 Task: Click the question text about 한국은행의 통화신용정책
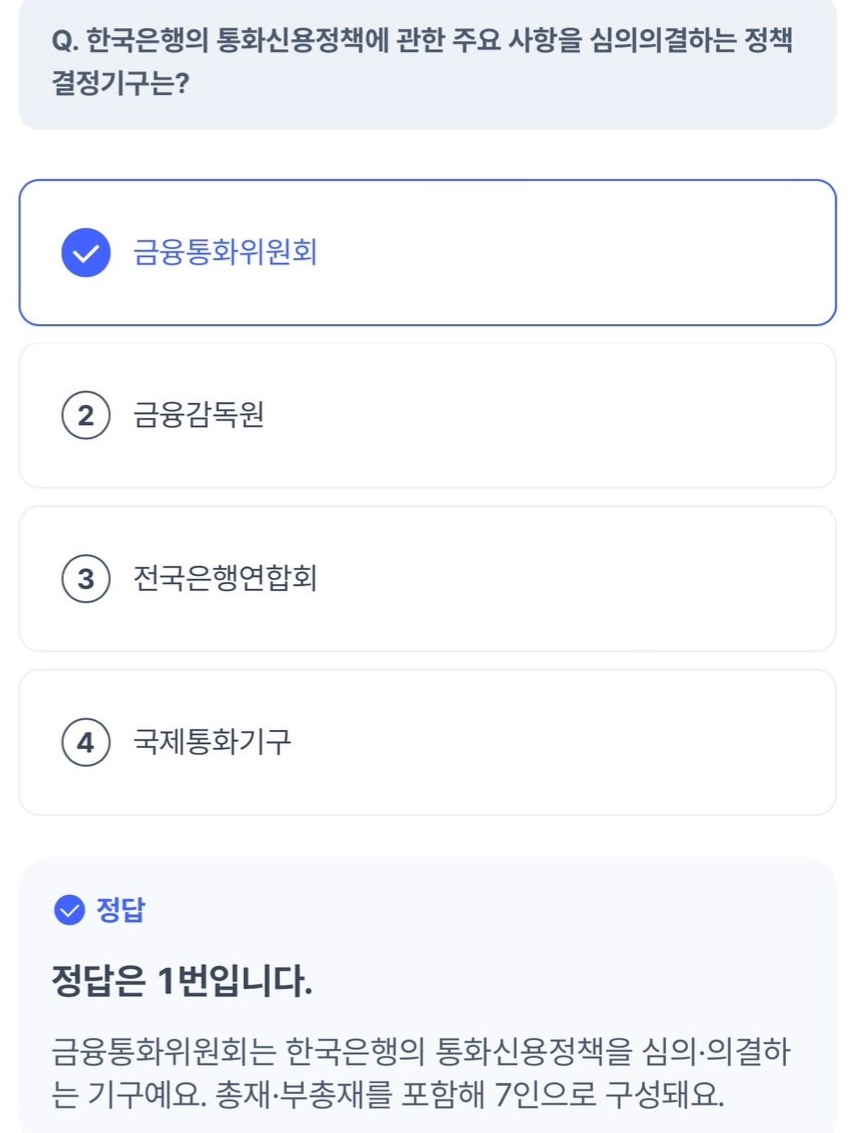440,42
